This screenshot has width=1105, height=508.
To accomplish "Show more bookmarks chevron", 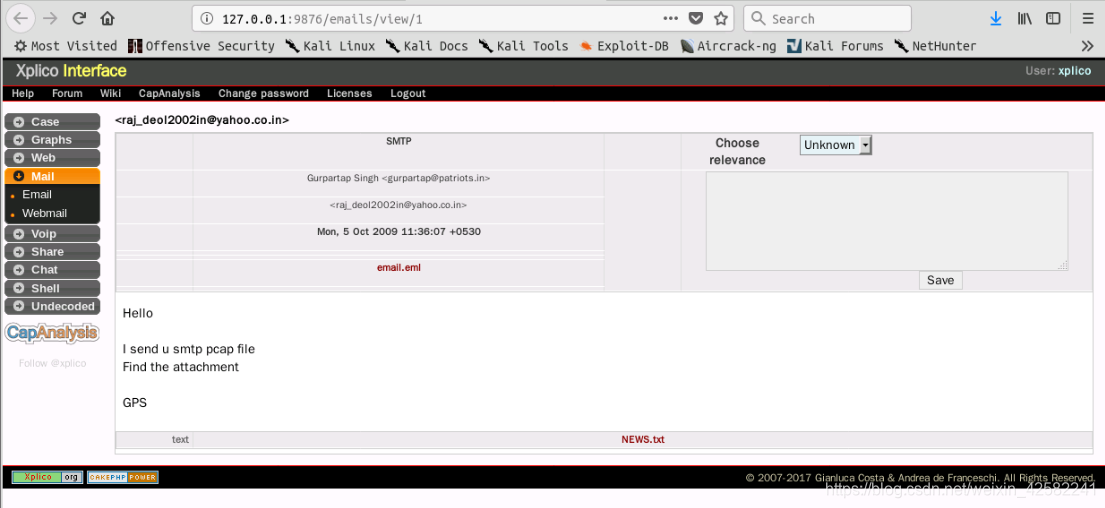I will 1087,46.
